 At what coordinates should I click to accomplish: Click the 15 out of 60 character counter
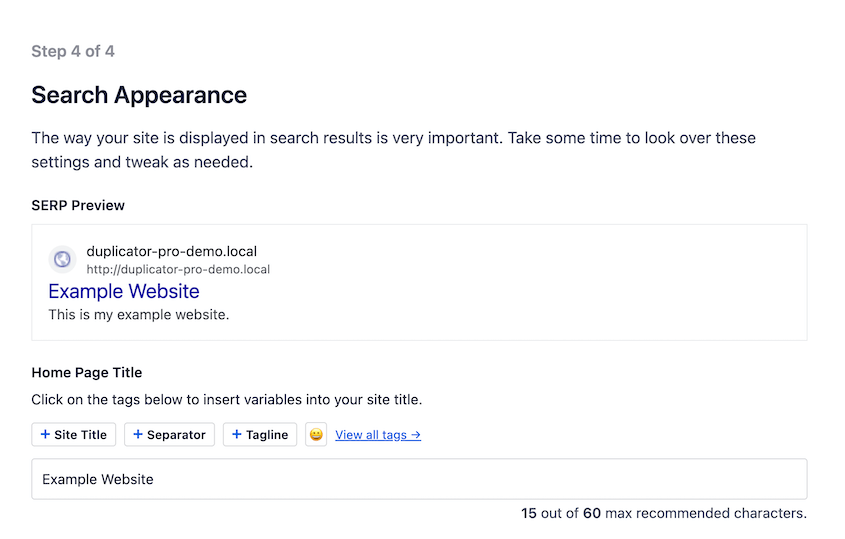pyautogui.click(x=663, y=513)
